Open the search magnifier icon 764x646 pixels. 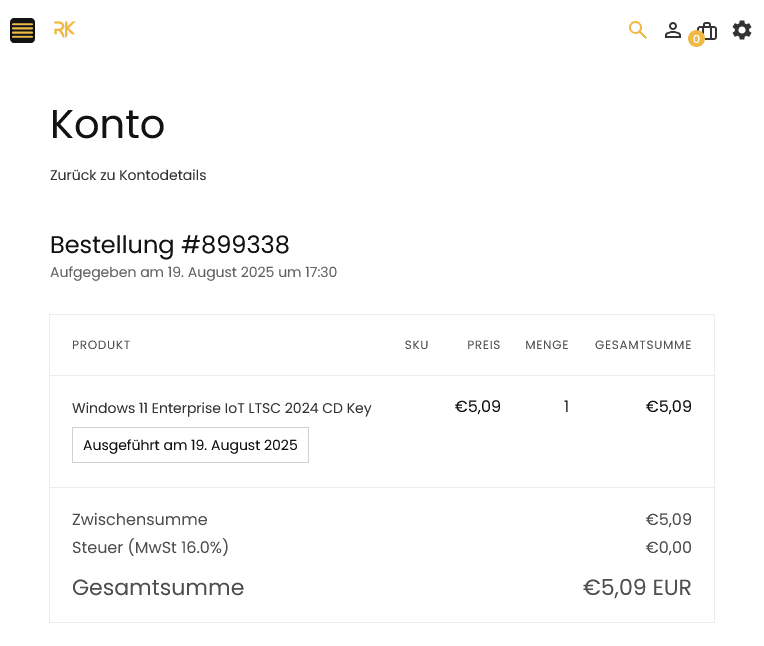coord(637,30)
